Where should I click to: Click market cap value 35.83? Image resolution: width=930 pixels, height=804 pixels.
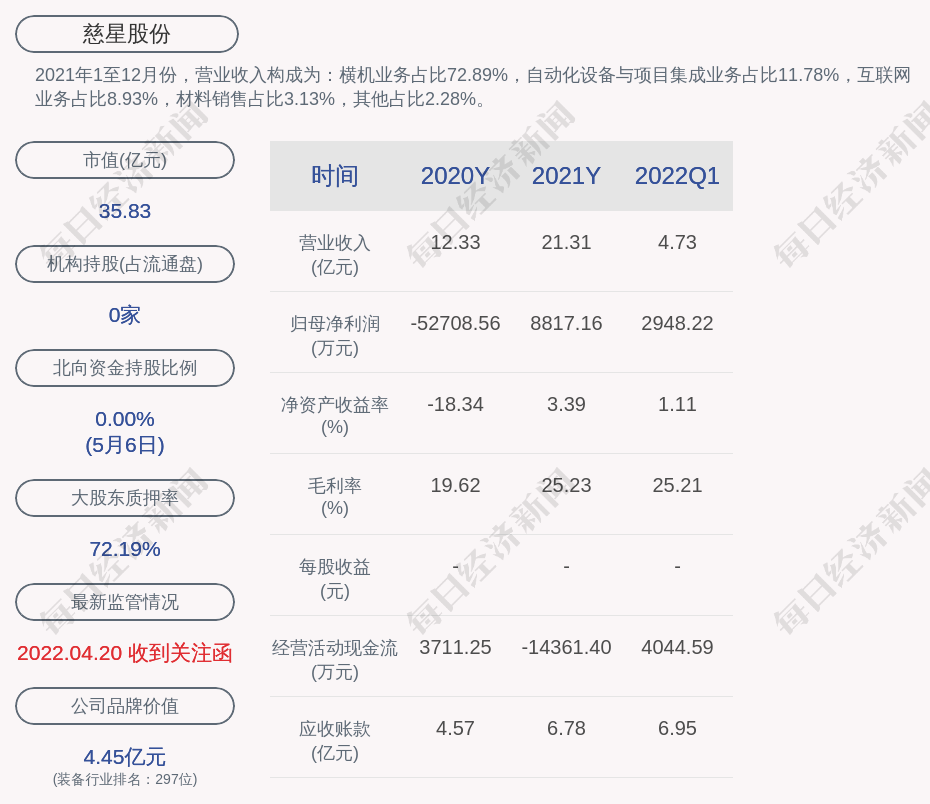pyautogui.click(x=125, y=211)
